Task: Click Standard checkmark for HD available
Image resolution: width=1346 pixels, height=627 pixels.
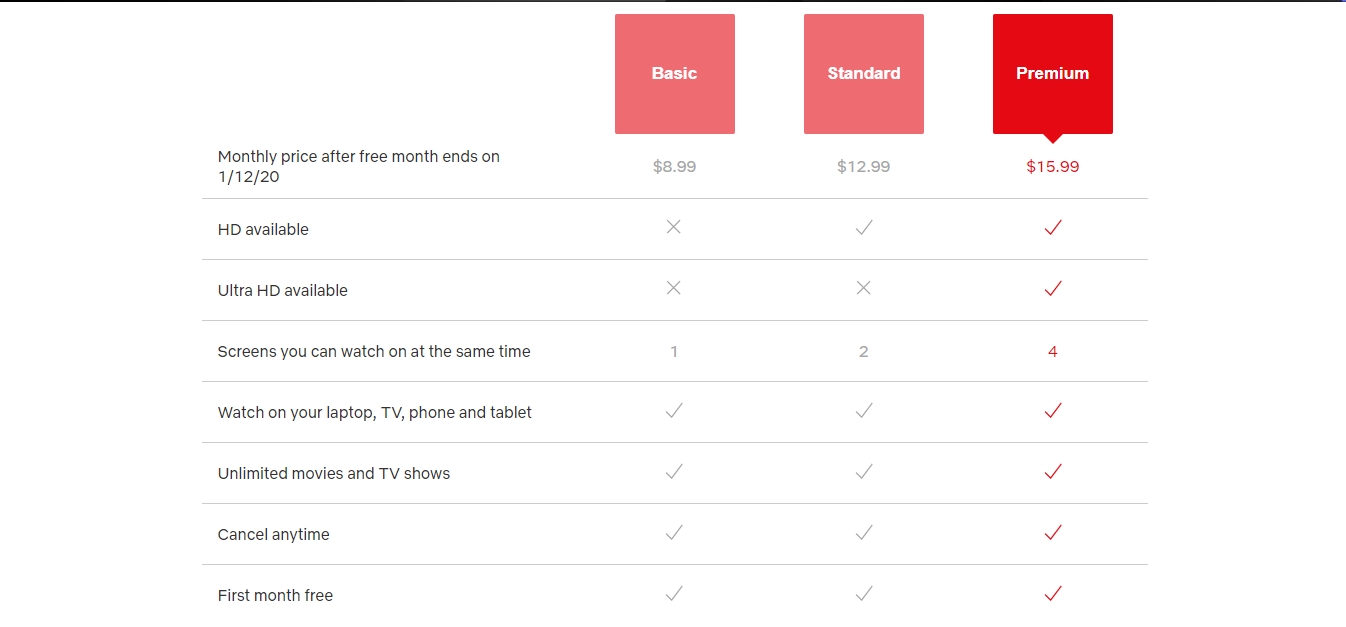Action: pyautogui.click(x=864, y=228)
